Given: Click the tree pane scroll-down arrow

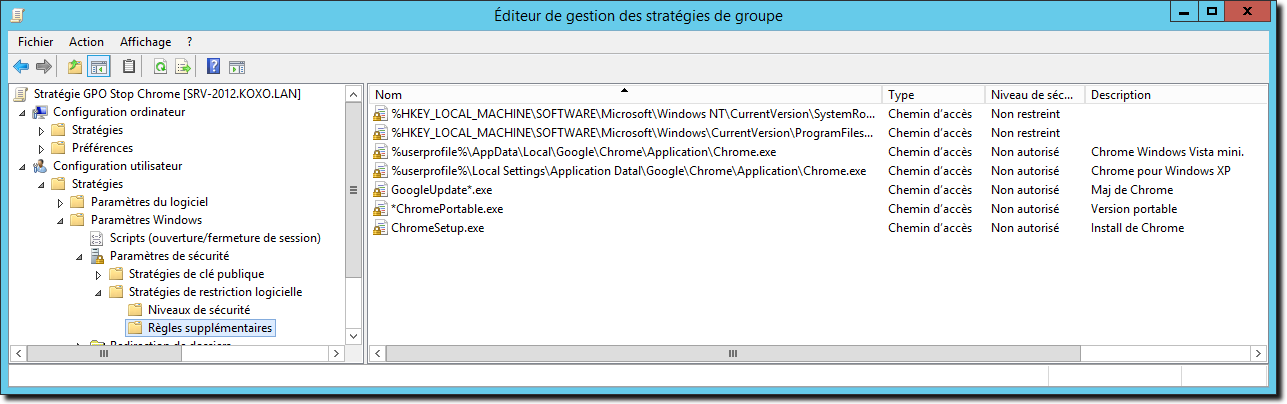Looking at the screenshot, I should (x=352, y=336).
